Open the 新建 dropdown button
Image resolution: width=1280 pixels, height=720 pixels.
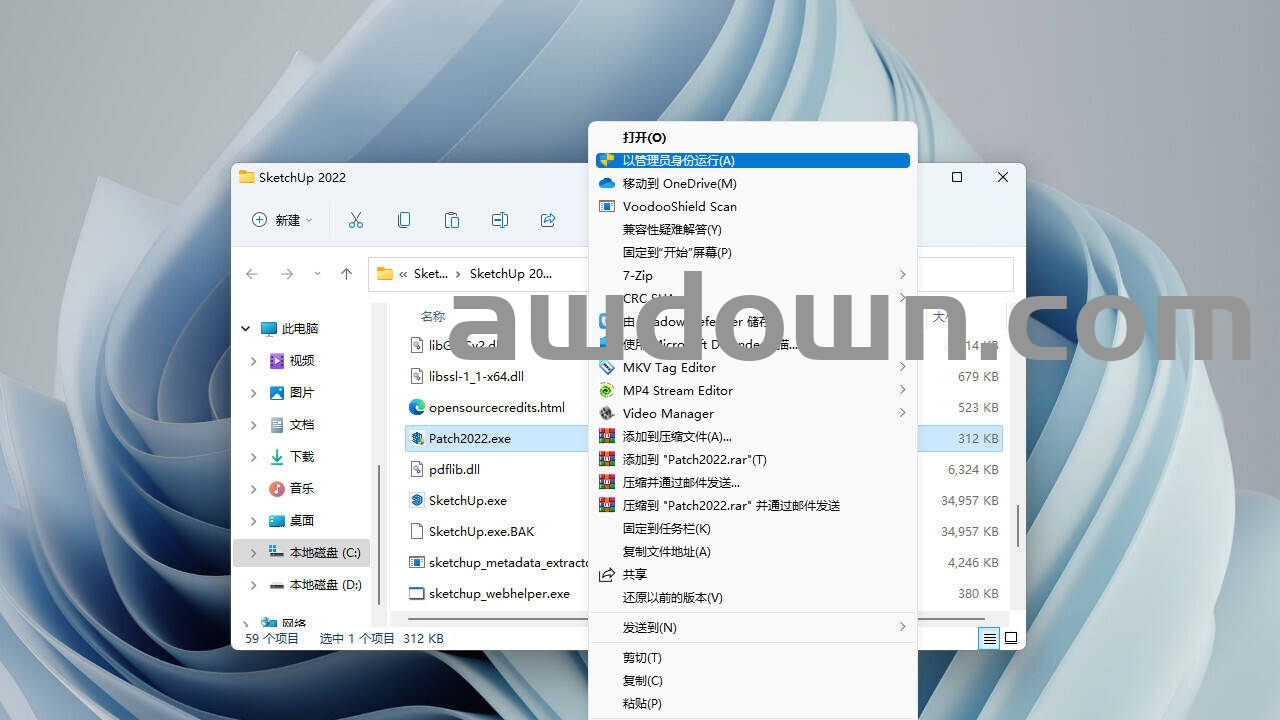(282, 220)
